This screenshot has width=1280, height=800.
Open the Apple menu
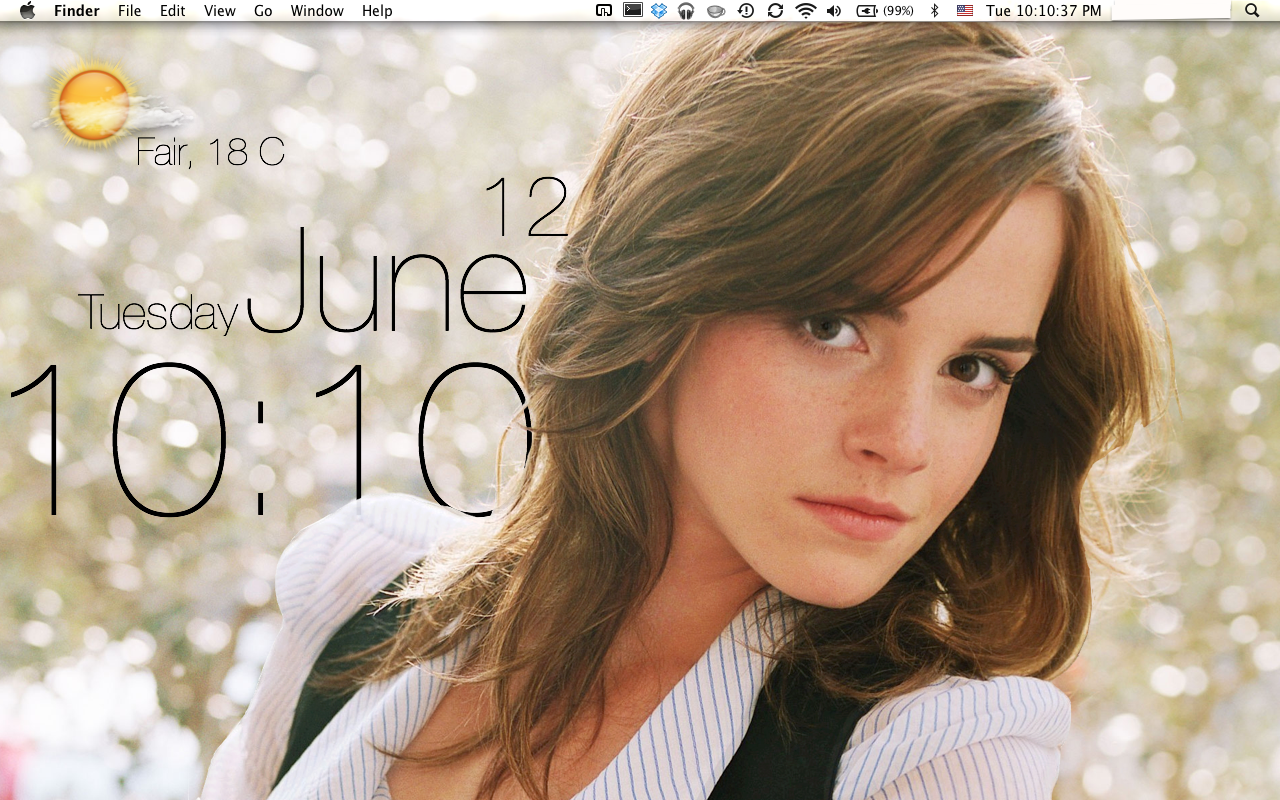pos(27,11)
